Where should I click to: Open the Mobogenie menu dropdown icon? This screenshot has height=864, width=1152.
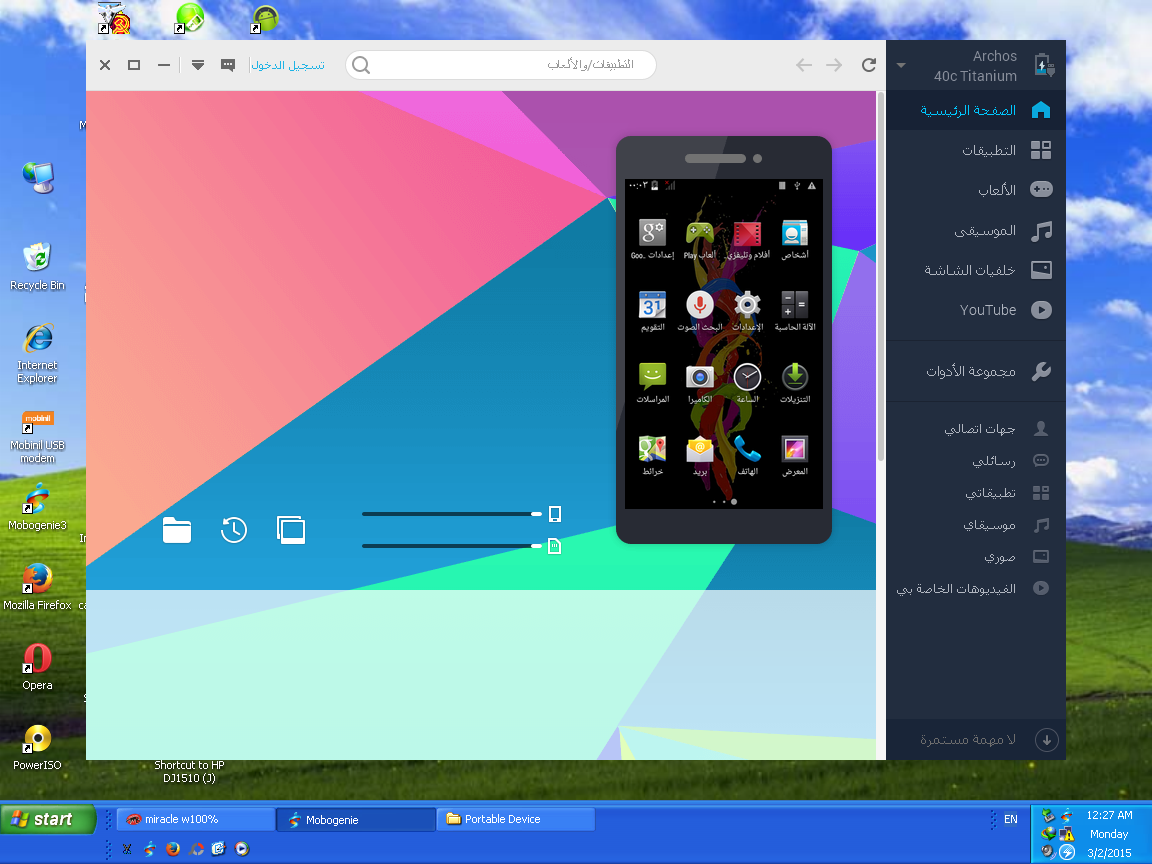198,65
